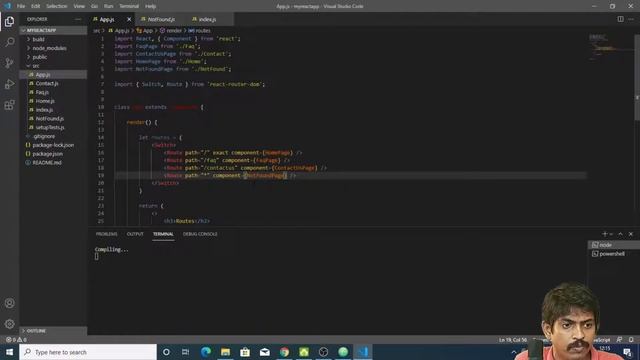The image size is (640, 360).
Task: Open the Run and Debug view
Action: (9, 84)
